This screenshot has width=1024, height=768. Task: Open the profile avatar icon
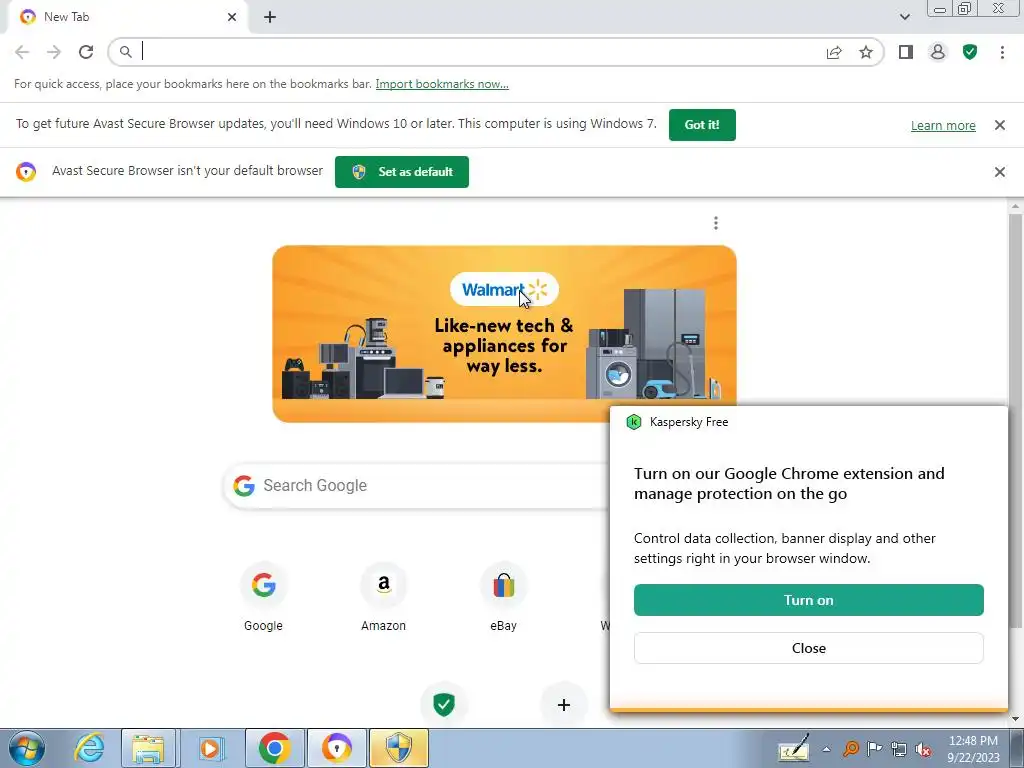(938, 52)
